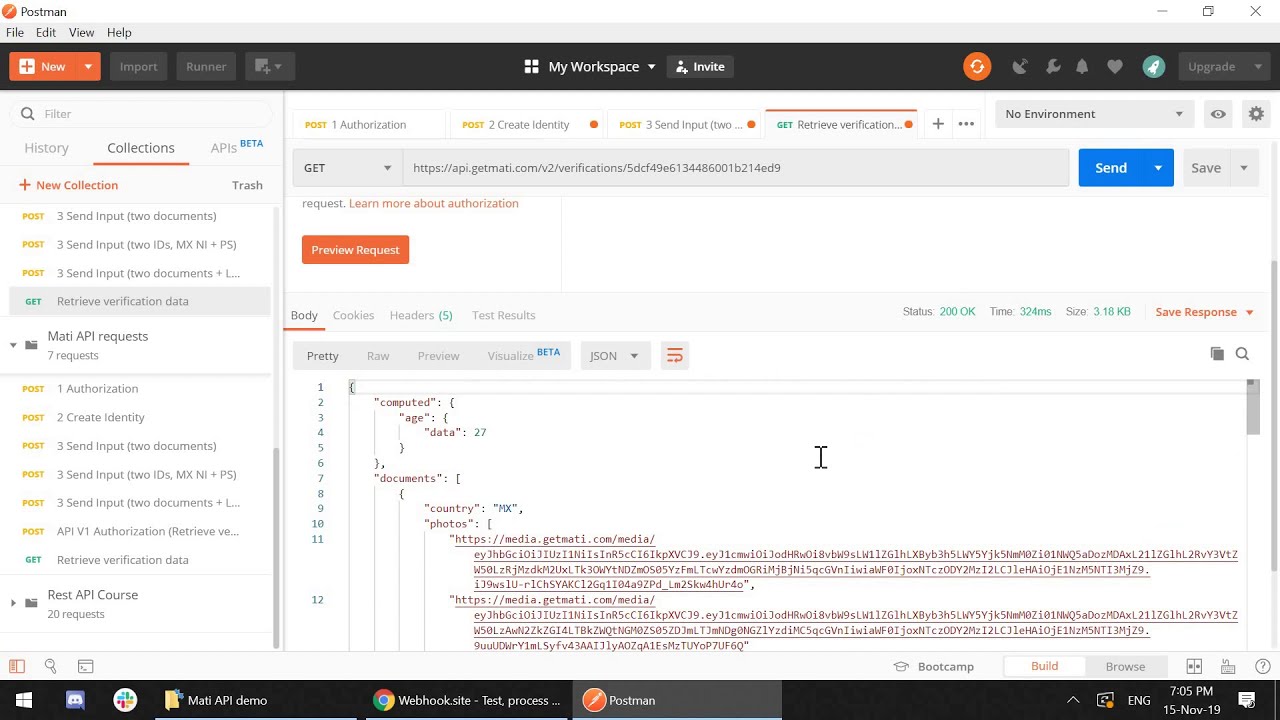This screenshot has width=1280, height=720.
Task: Open Upgrade dropdown
Action: (1225, 67)
